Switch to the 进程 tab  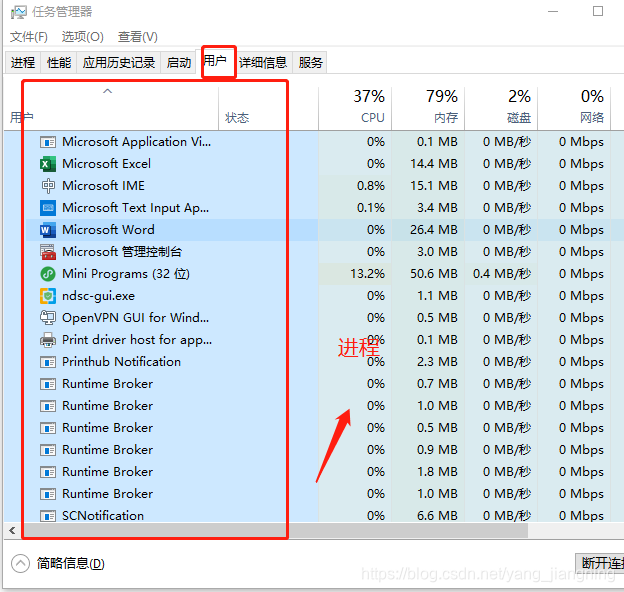23,62
